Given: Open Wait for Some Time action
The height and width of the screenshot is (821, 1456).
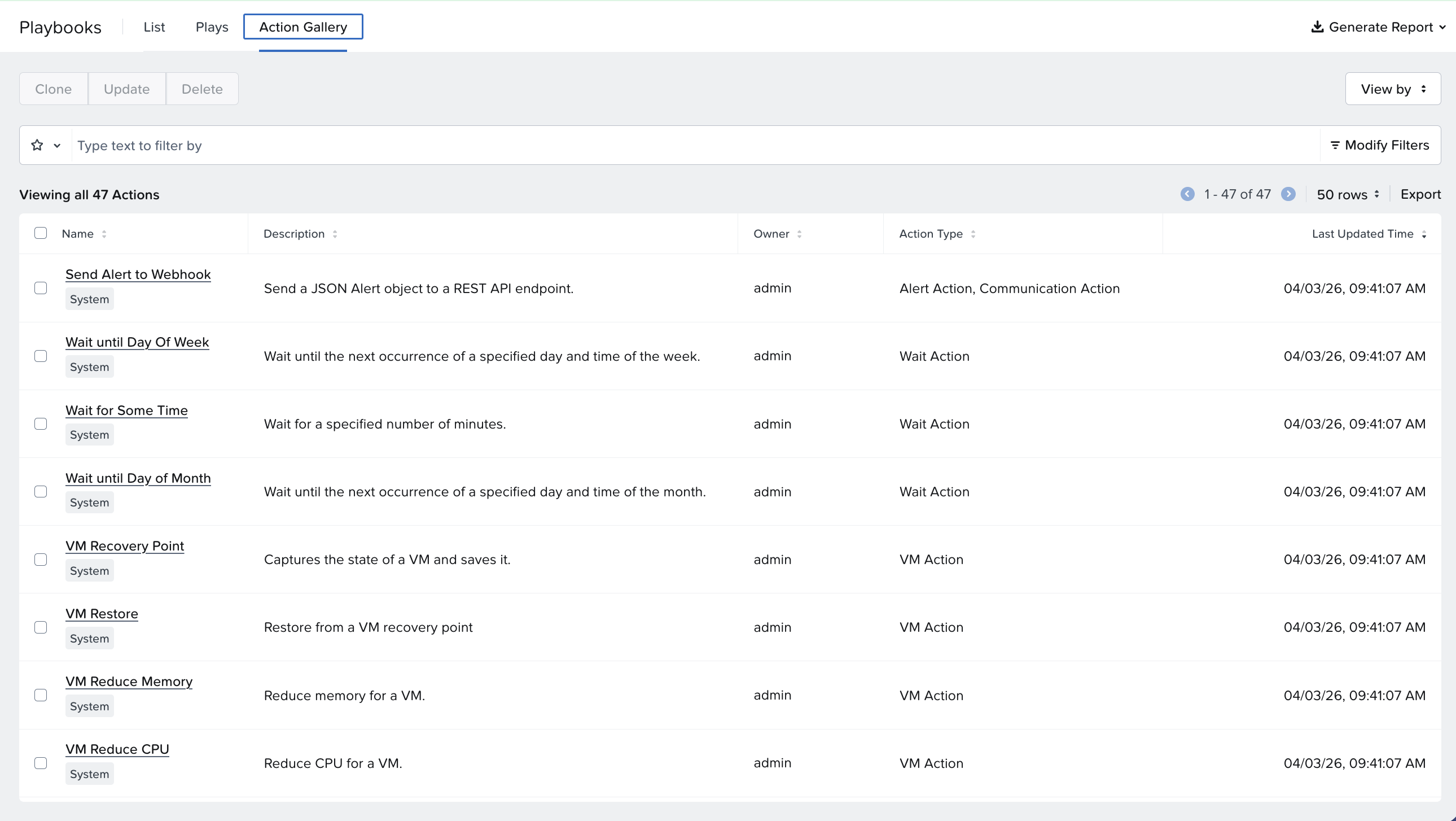Looking at the screenshot, I should pyautogui.click(x=126, y=410).
